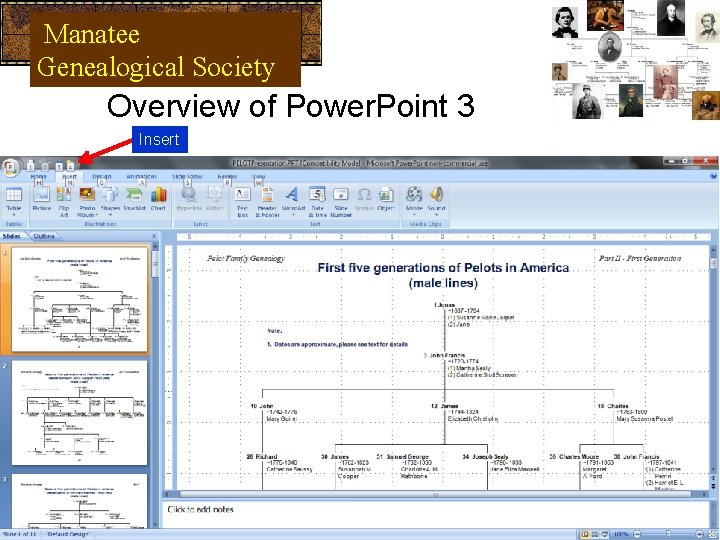Image resolution: width=720 pixels, height=540 pixels.
Task: Adjust the zoom slider handle
Action: [x=668, y=534]
